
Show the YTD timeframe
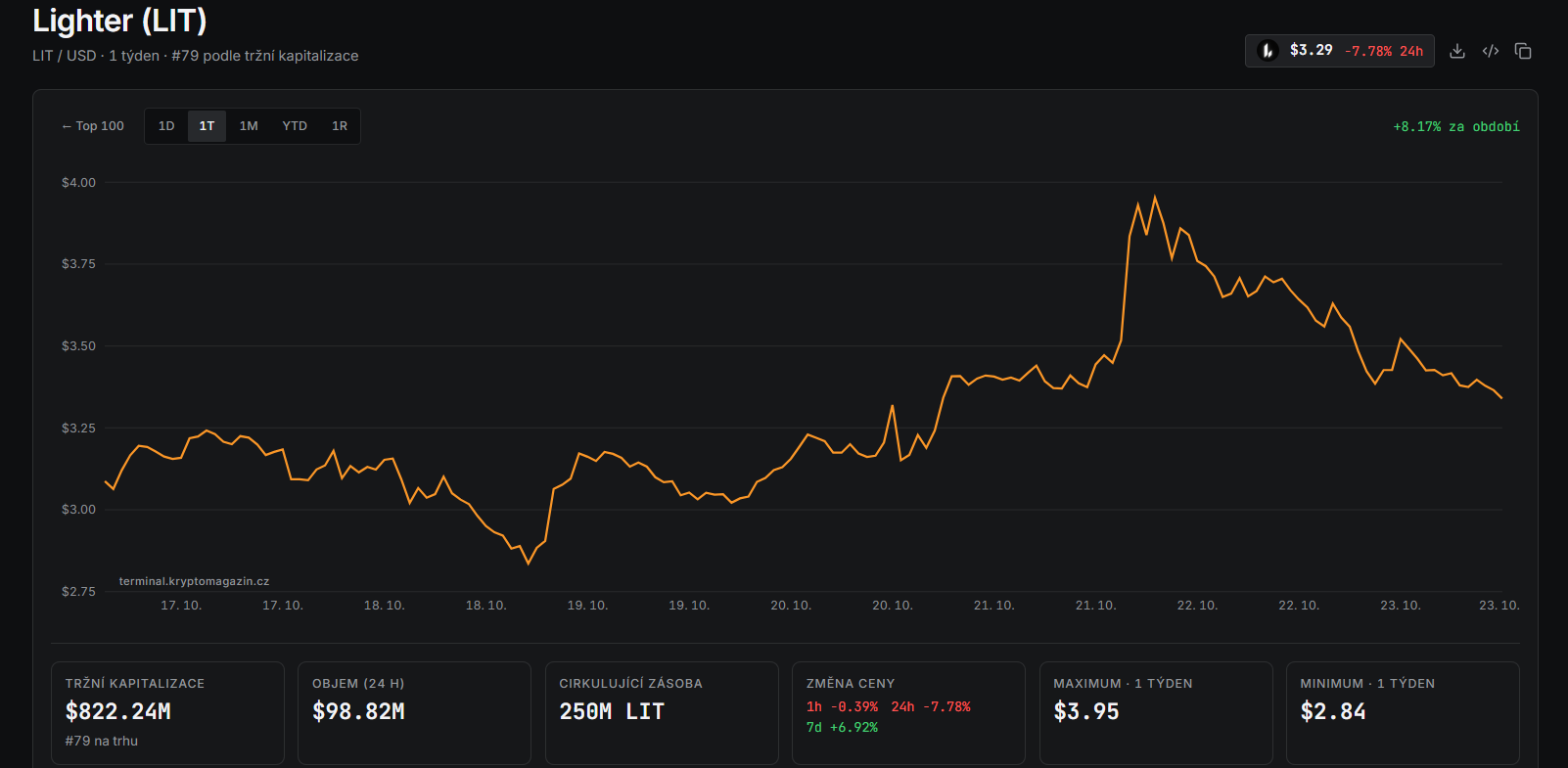coord(295,126)
